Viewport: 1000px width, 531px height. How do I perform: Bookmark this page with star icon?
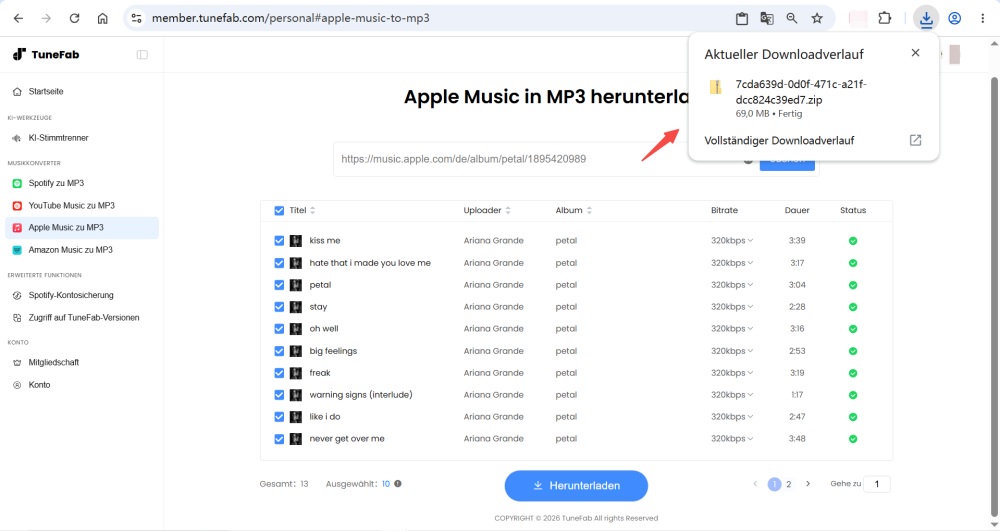click(x=817, y=18)
